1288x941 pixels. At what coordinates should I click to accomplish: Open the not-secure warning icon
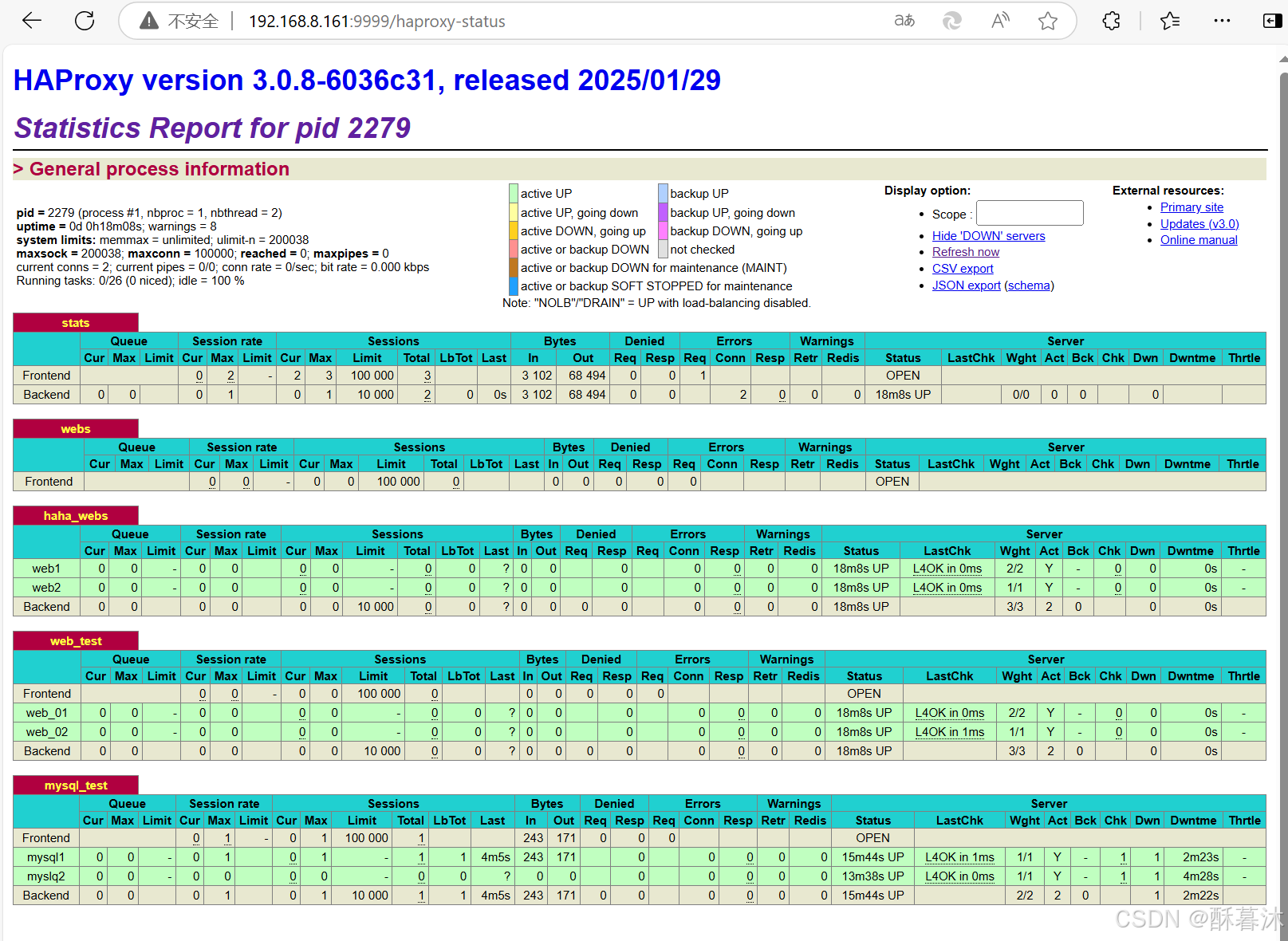(149, 22)
